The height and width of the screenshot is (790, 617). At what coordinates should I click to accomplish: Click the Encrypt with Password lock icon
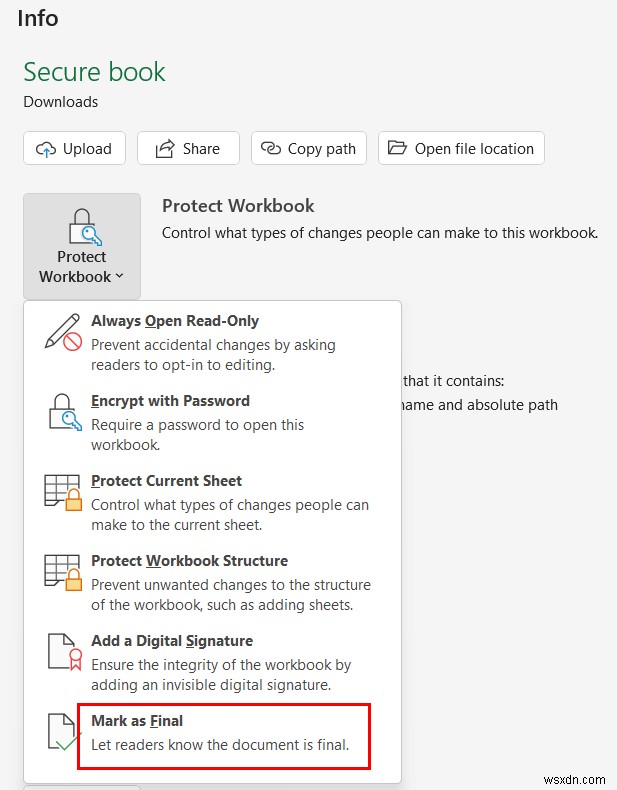63,412
